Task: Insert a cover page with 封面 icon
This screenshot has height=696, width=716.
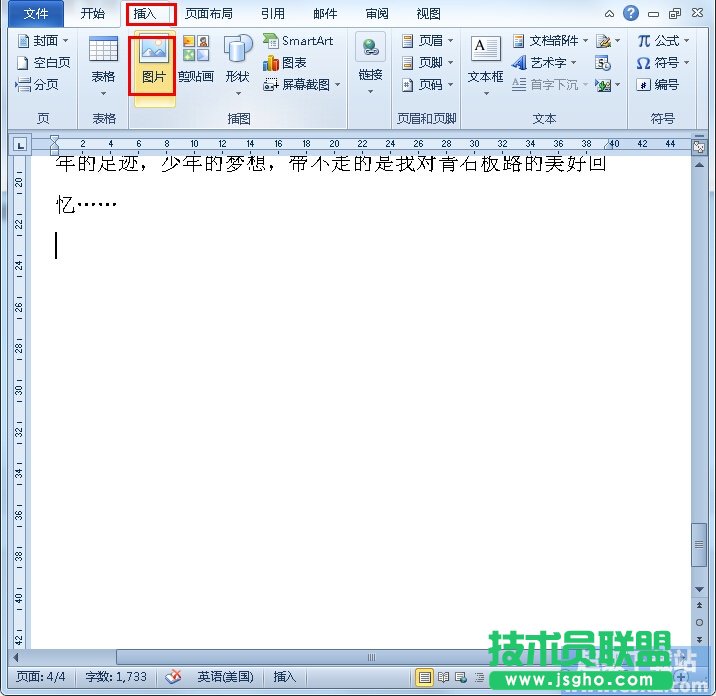Action: pos(23,41)
